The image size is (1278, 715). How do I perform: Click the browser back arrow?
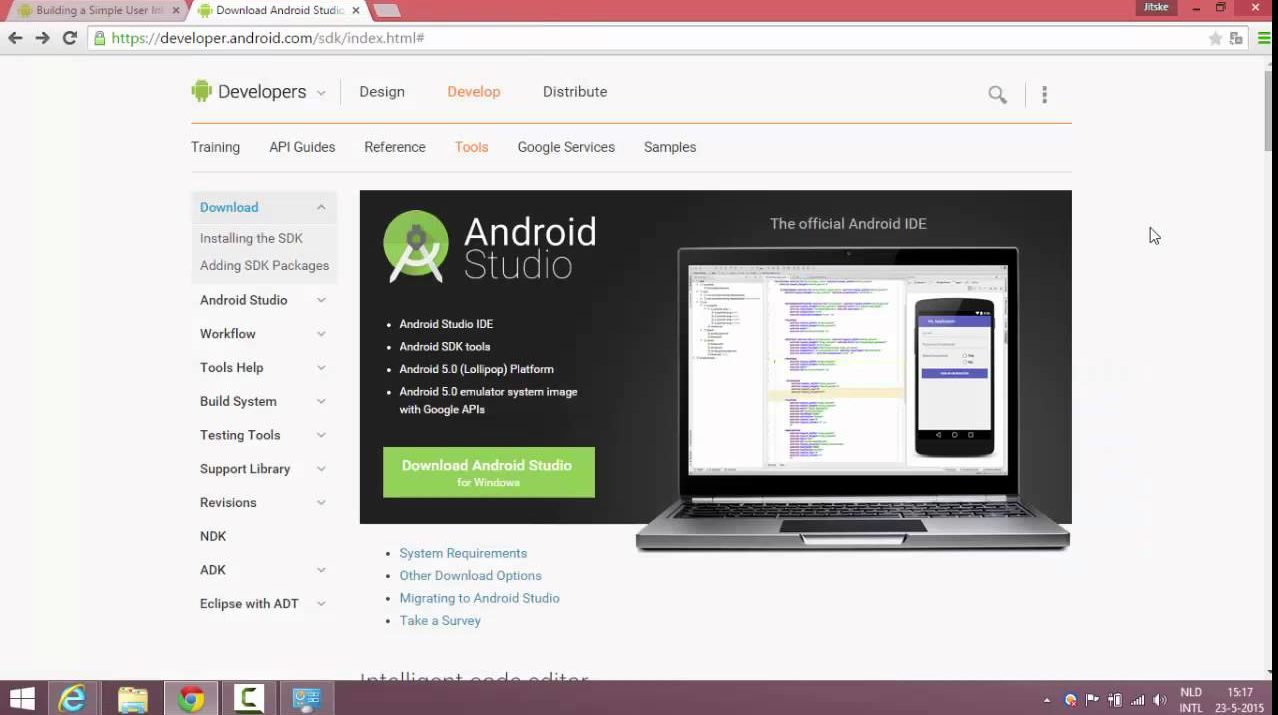click(15, 38)
